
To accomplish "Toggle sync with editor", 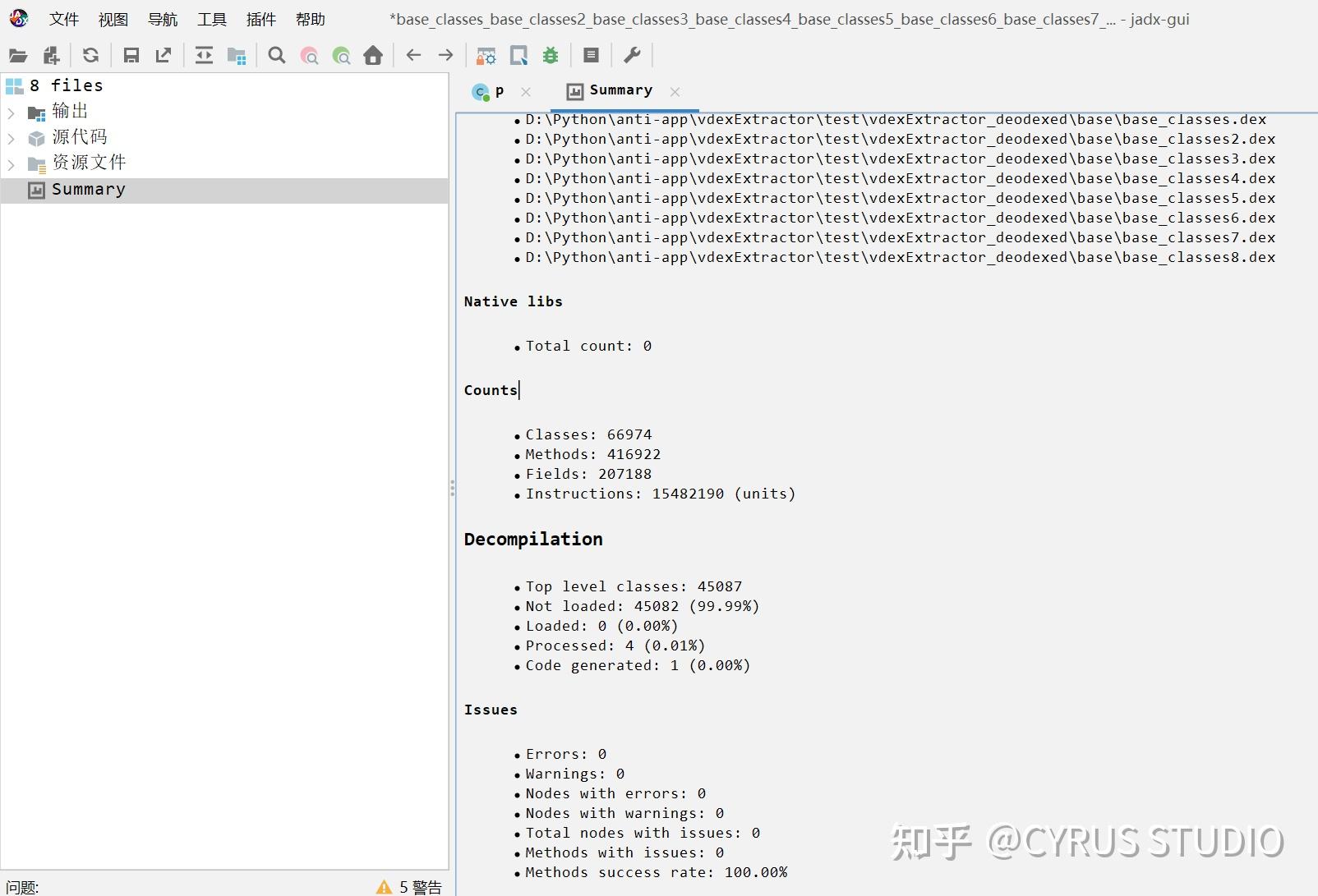I will pyautogui.click(x=204, y=55).
